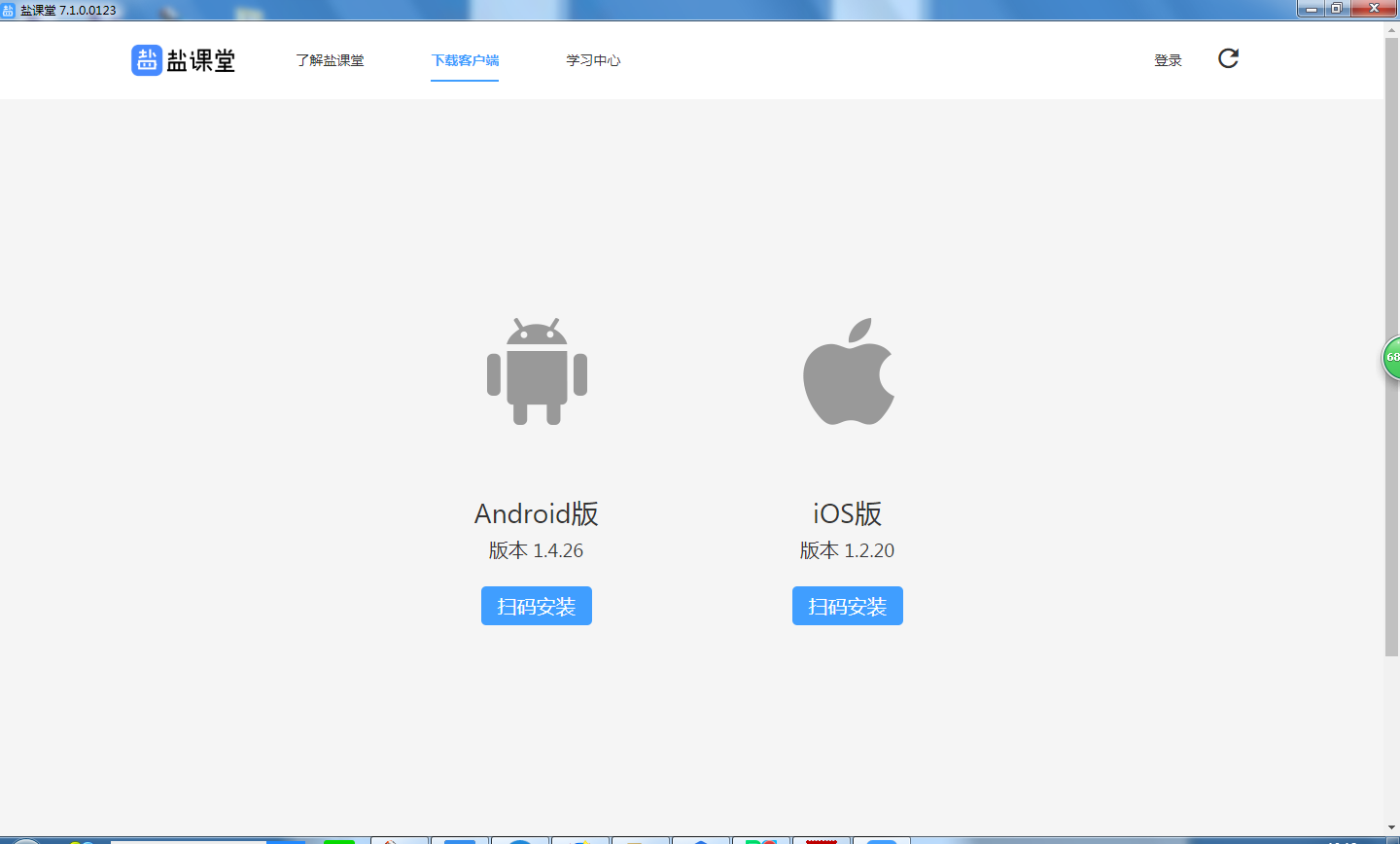Click the scrollbar up arrow
This screenshot has width=1400, height=844.
click(x=1391, y=29)
